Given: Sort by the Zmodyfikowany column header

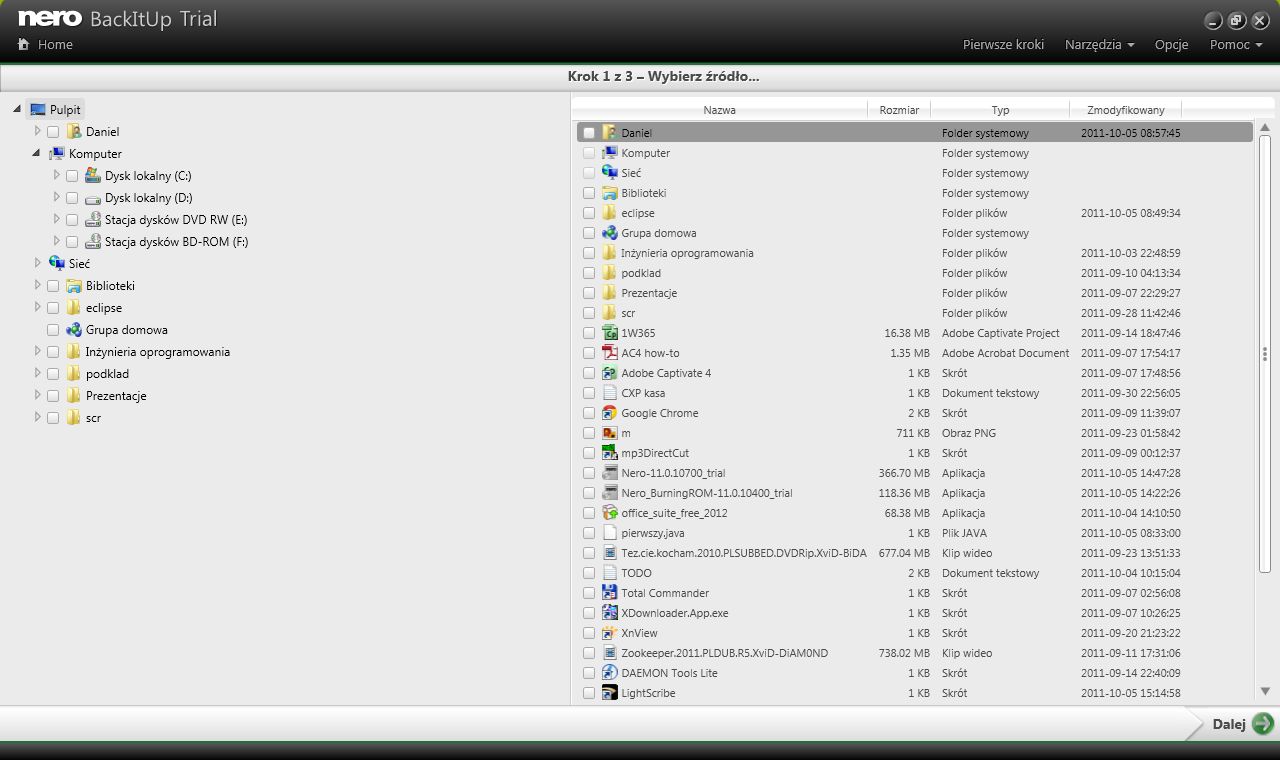Looking at the screenshot, I should 1126,110.
